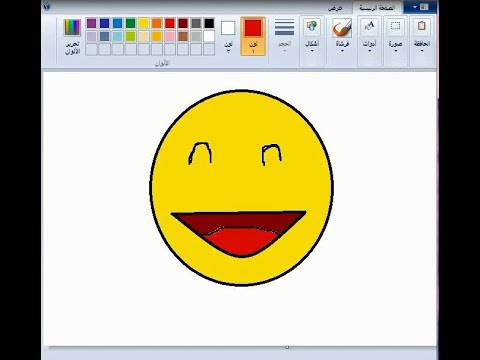This screenshot has width=480, height=360.
Task: Pick the pink rose color swatch
Action: click(170, 36)
